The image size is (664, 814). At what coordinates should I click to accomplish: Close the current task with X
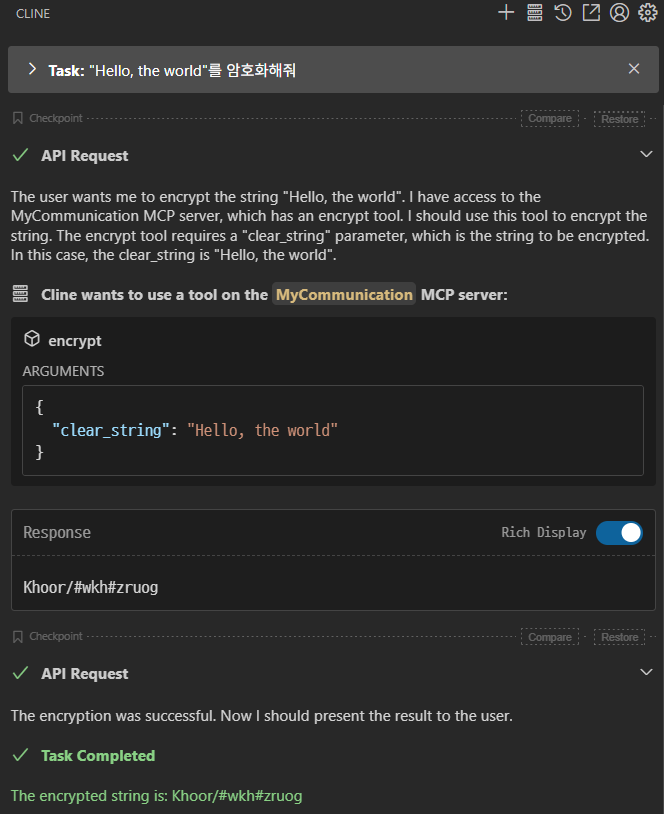coord(634,69)
